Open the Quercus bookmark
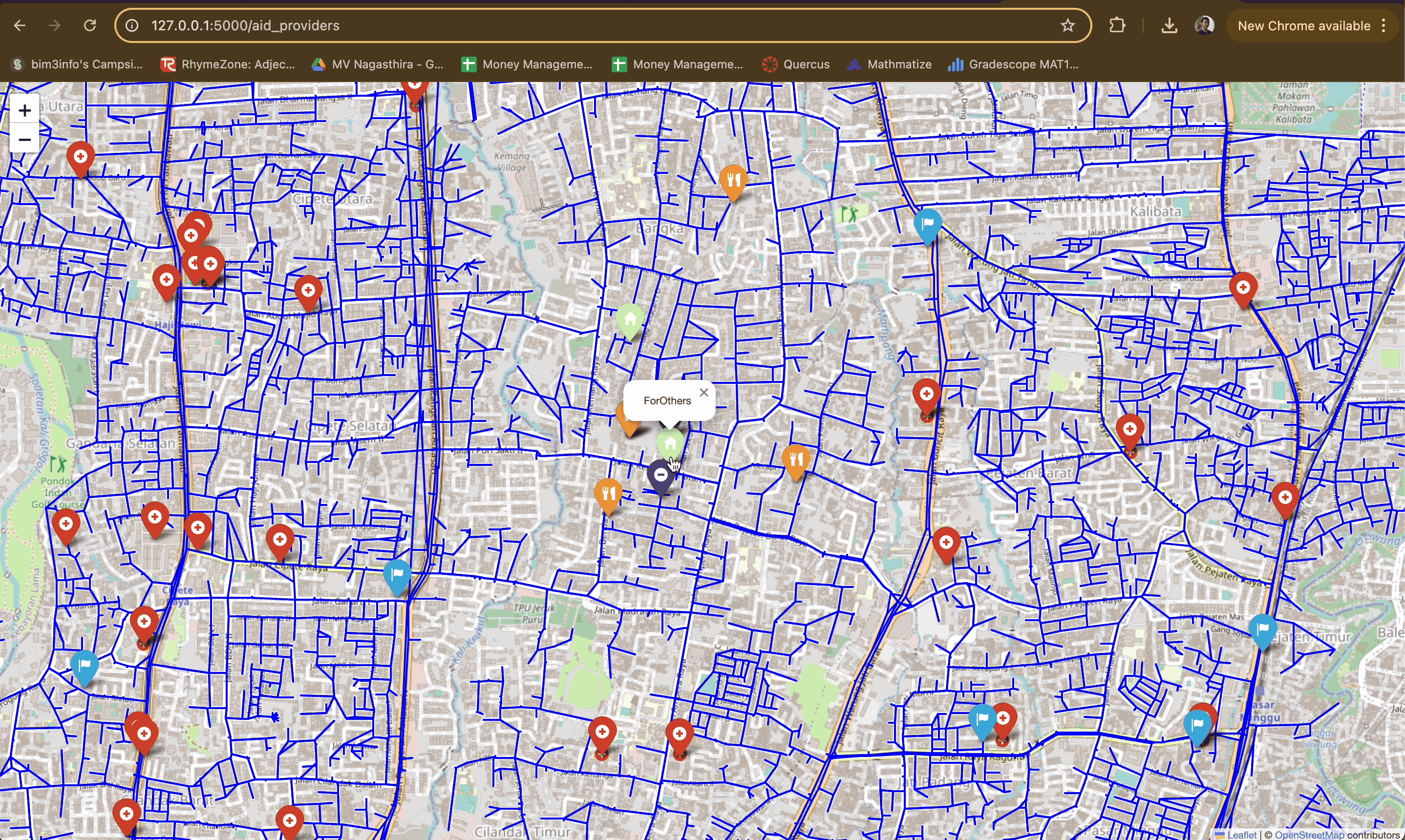This screenshot has height=840, width=1405. (796, 64)
